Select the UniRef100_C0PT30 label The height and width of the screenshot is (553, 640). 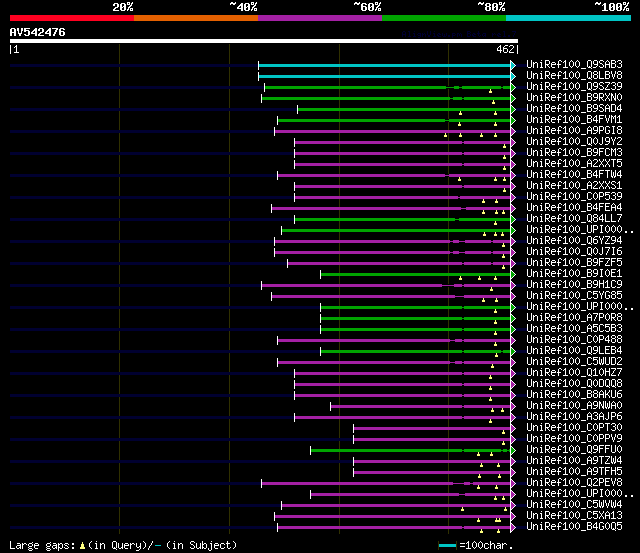click(x=574, y=428)
